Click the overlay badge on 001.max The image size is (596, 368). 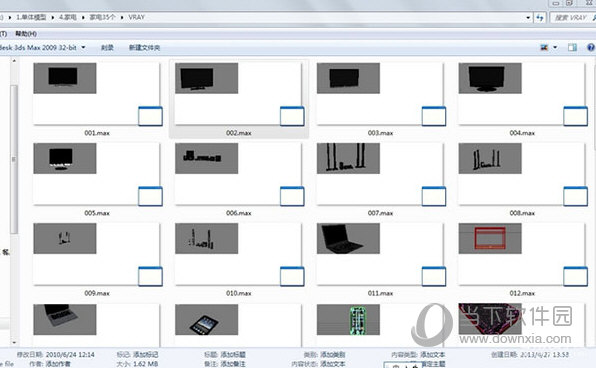150,116
